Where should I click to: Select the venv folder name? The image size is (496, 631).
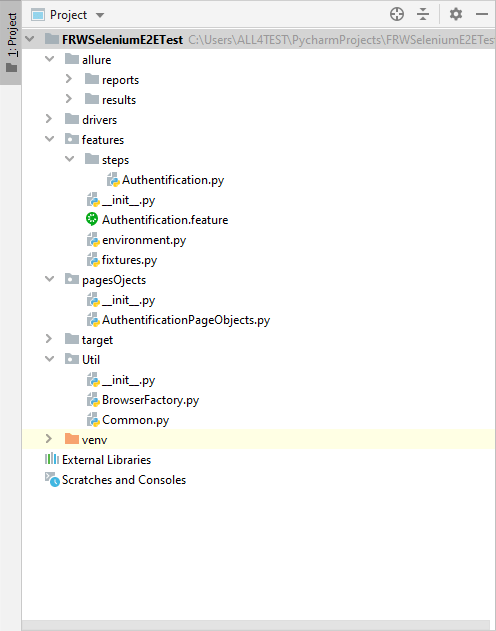pyautogui.click(x=95, y=440)
